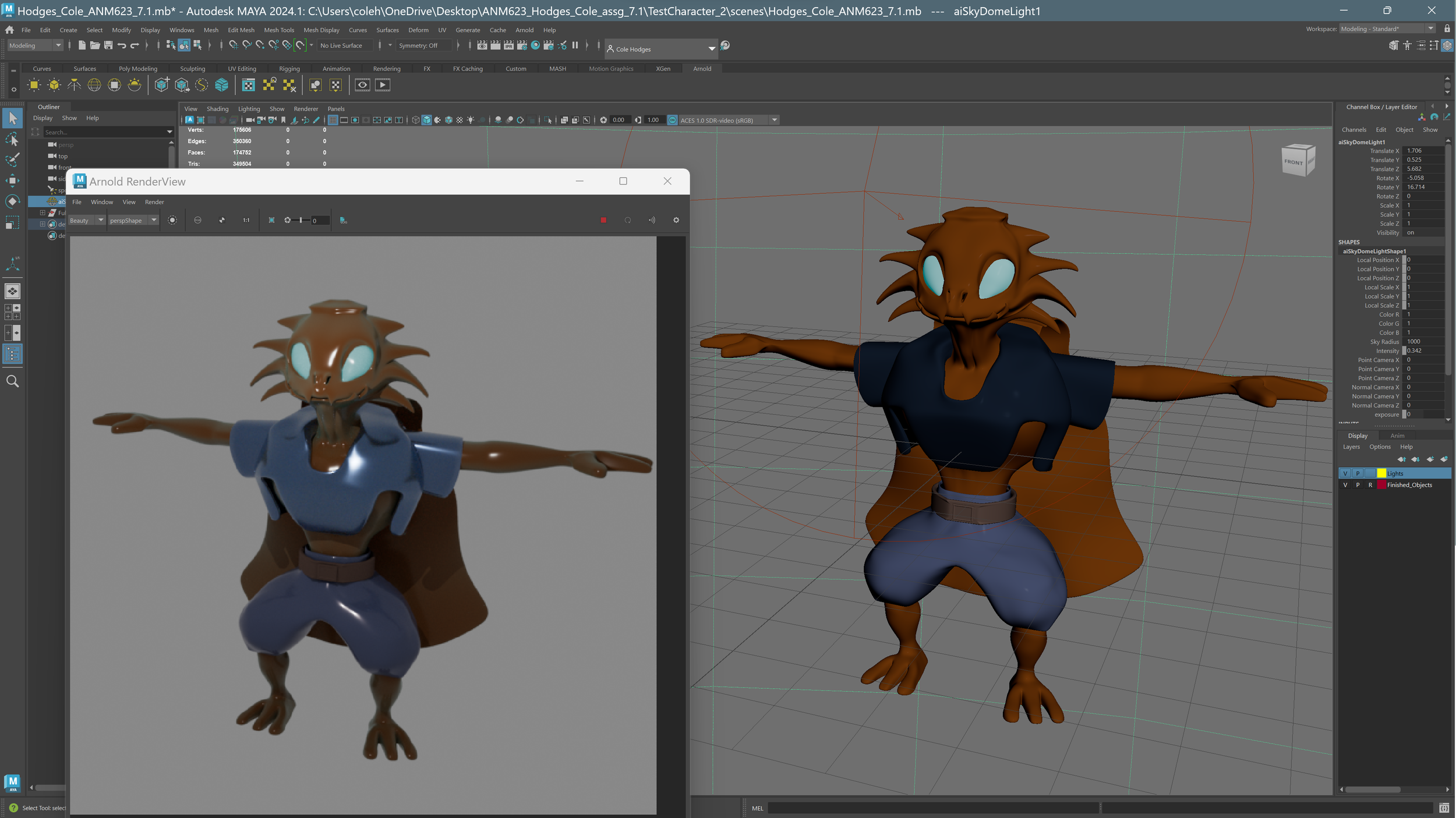1456x818 pixels.
Task: Click the SkyDome Light shelf icon
Action: (x=94, y=85)
